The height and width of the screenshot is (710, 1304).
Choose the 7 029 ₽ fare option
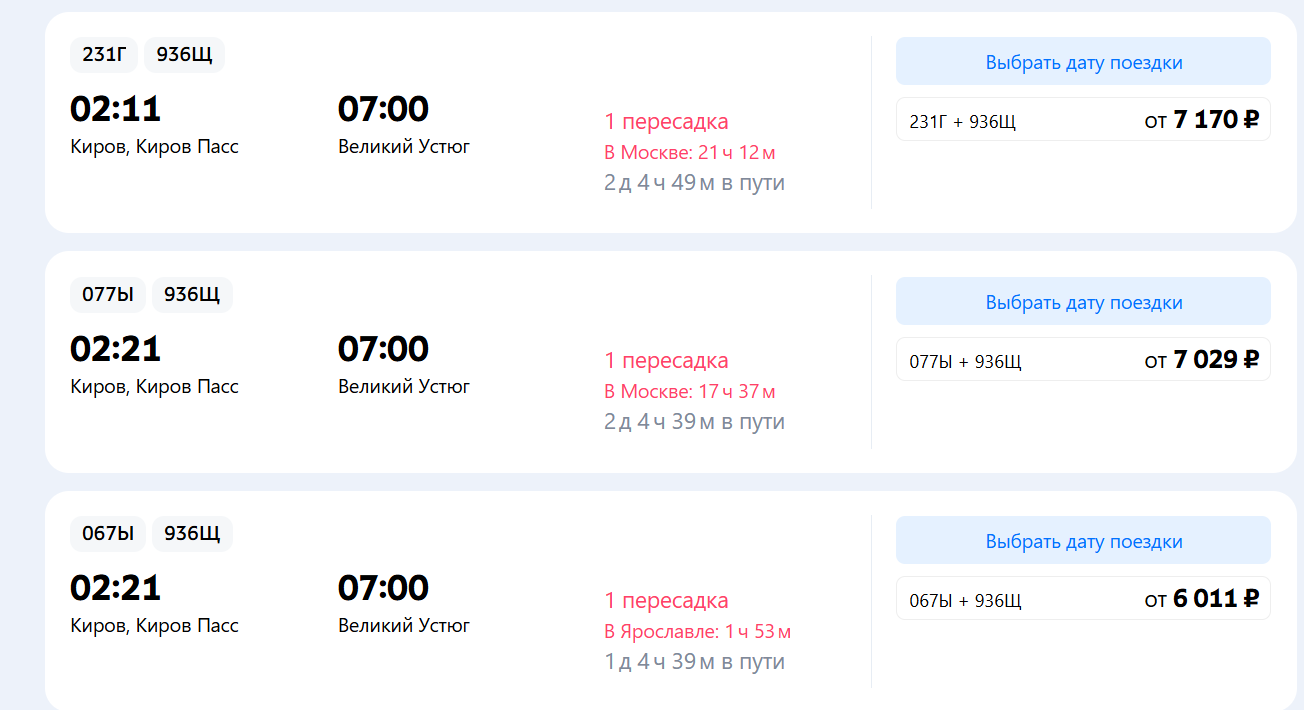[1083, 360]
